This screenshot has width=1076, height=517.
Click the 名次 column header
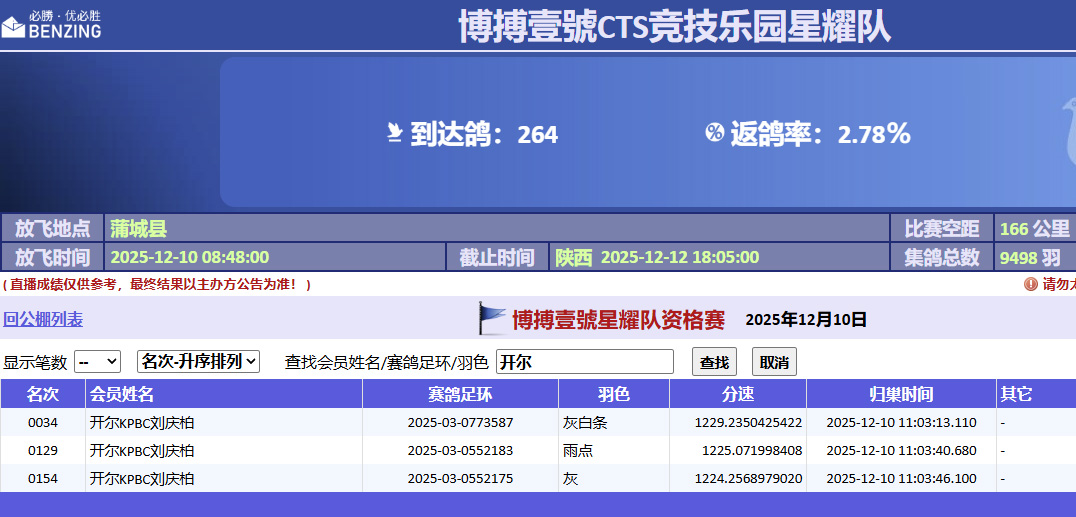click(x=43, y=394)
